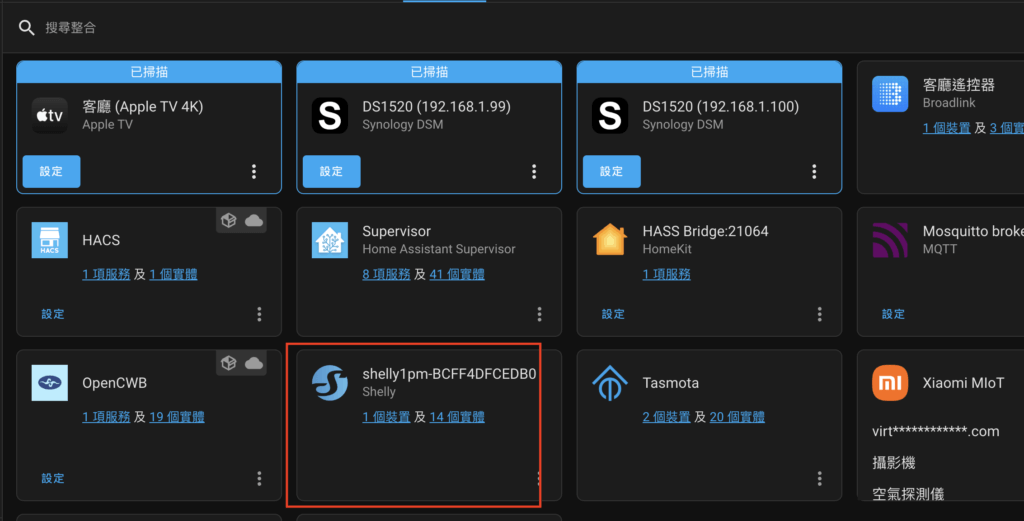The image size is (1024, 521).
Task: Click the 客廳 (Apple TV 4K) title
Action: (142, 106)
